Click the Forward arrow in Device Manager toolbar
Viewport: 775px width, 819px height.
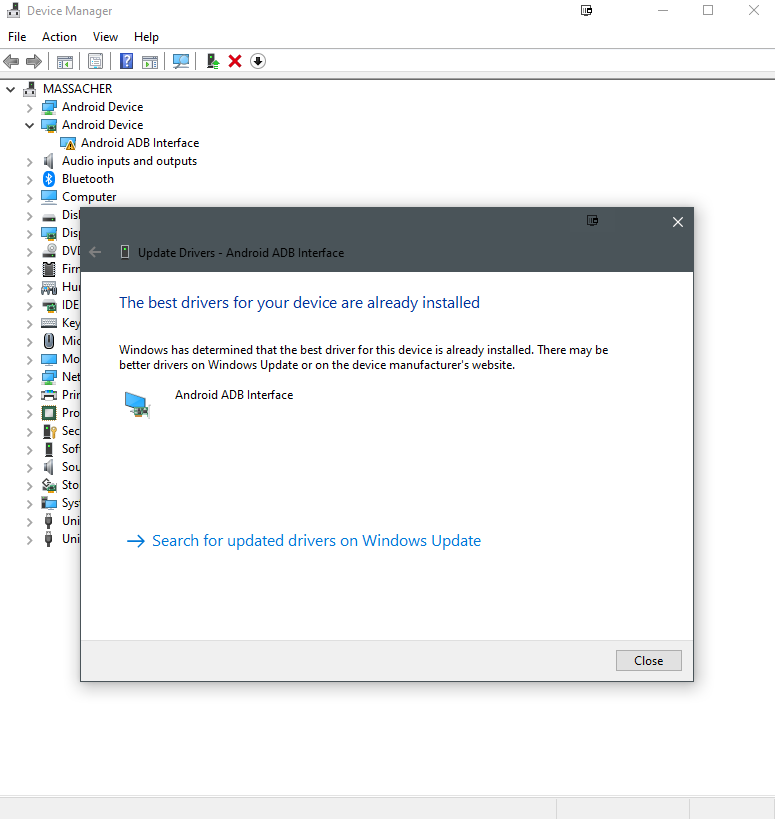point(34,62)
